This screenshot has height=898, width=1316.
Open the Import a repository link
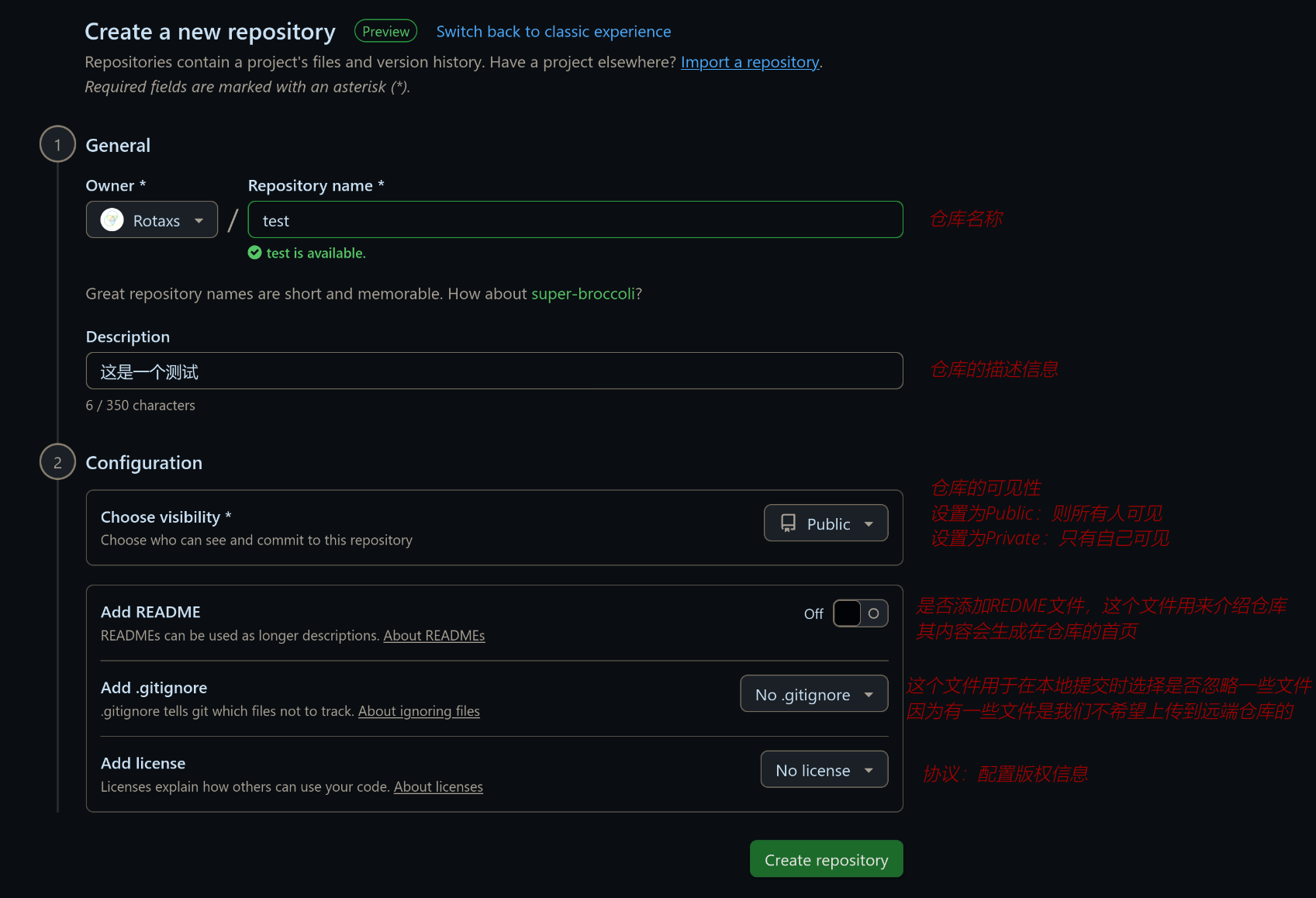[749, 62]
